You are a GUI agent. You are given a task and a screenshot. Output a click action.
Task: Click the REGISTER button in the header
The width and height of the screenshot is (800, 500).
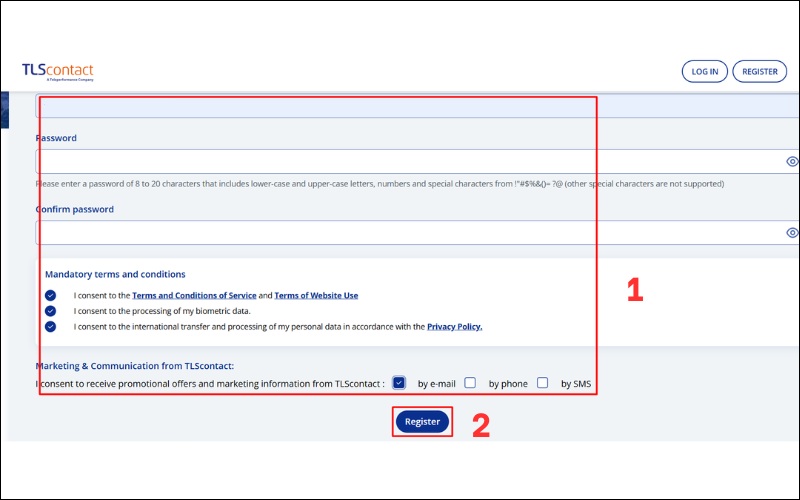(x=760, y=71)
